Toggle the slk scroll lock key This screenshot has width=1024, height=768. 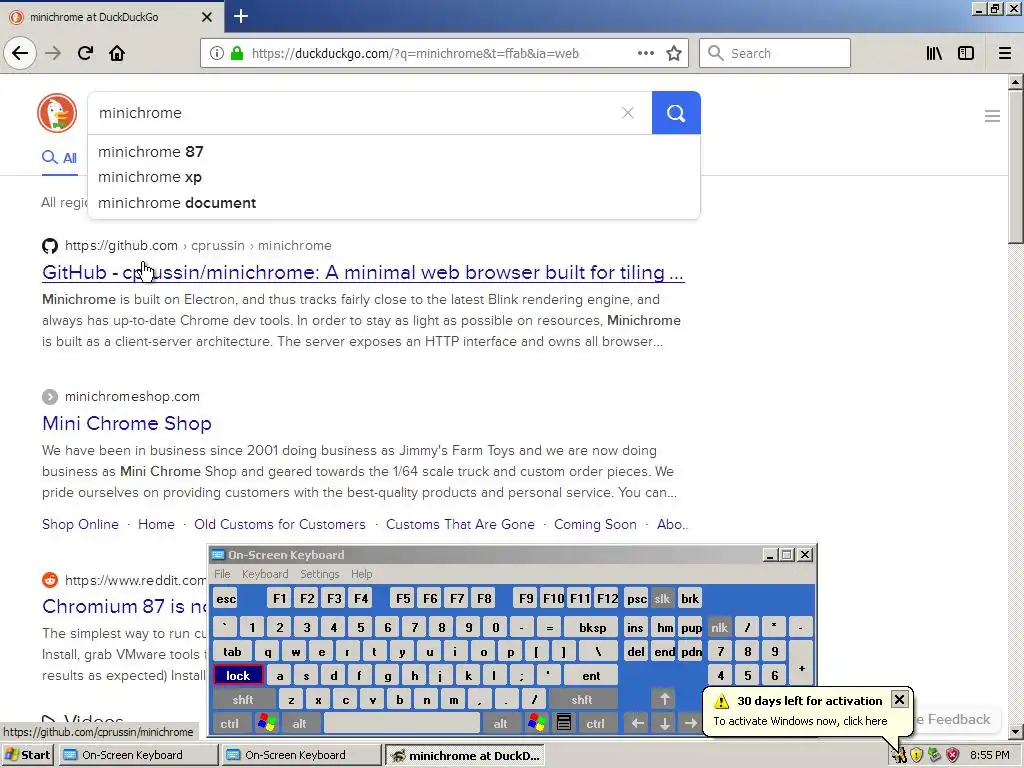(662, 598)
